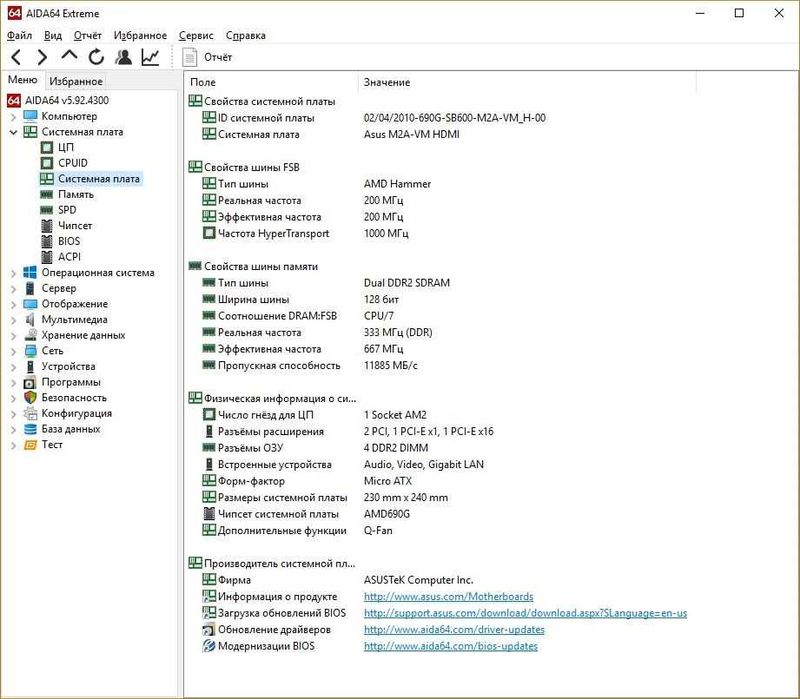Select the Хранение данных tree label
This screenshot has height=699, width=800.
pos(83,335)
